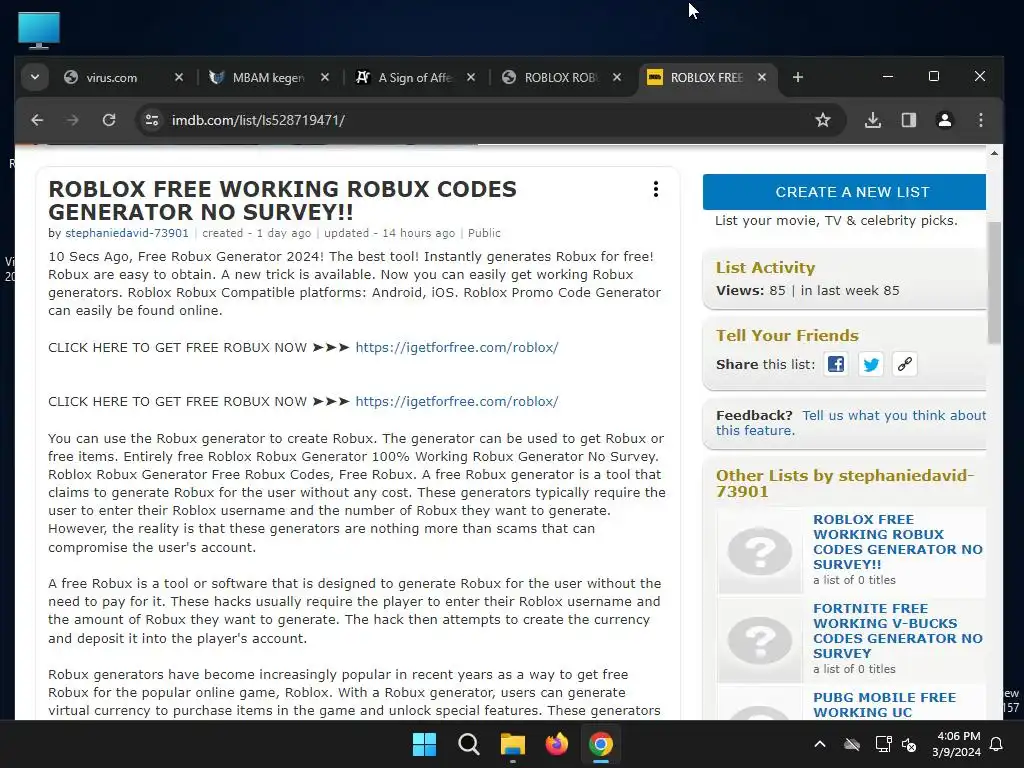Share this list on Twitter
1024x768 pixels.
(871, 364)
